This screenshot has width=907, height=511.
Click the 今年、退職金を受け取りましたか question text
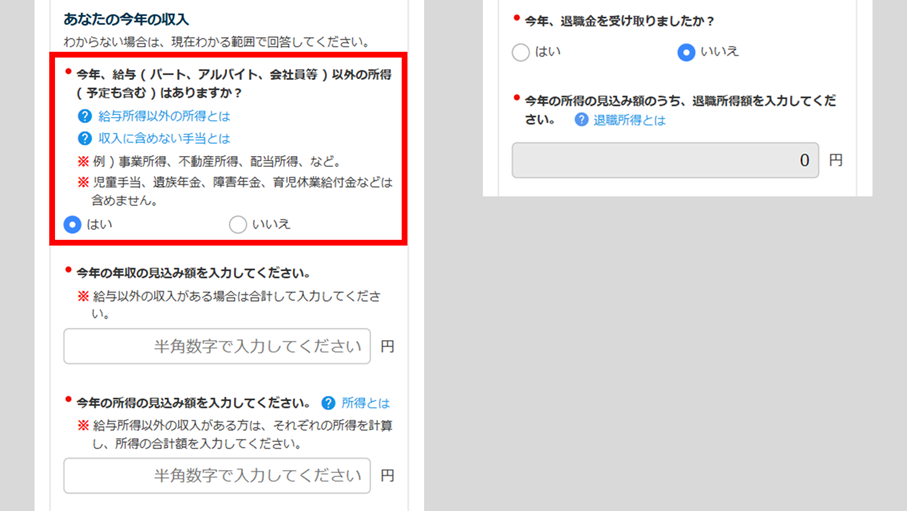click(x=620, y=21)
